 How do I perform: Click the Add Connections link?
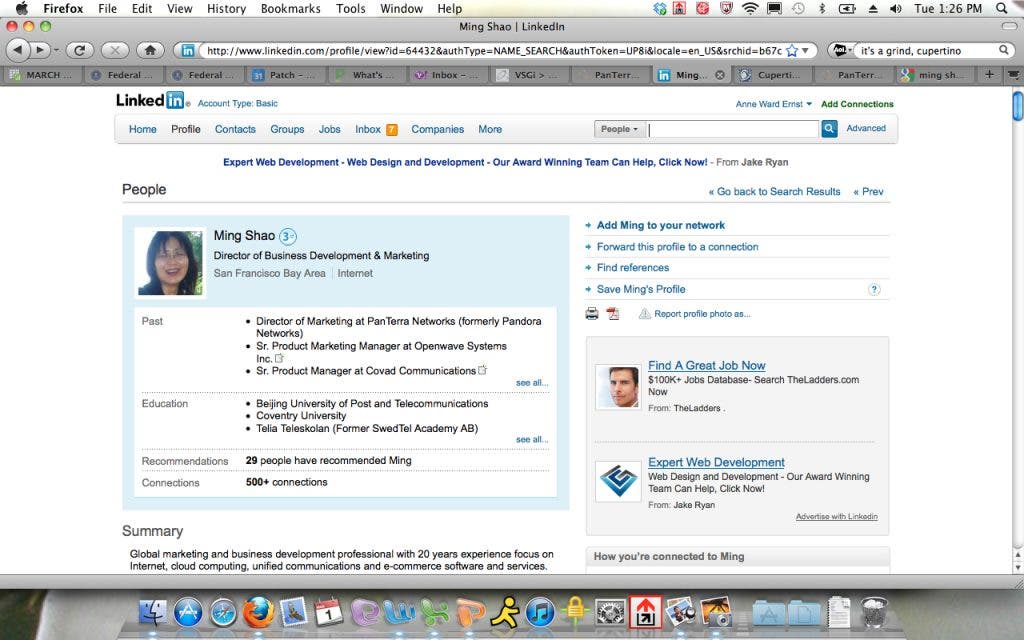click(857, 104)
